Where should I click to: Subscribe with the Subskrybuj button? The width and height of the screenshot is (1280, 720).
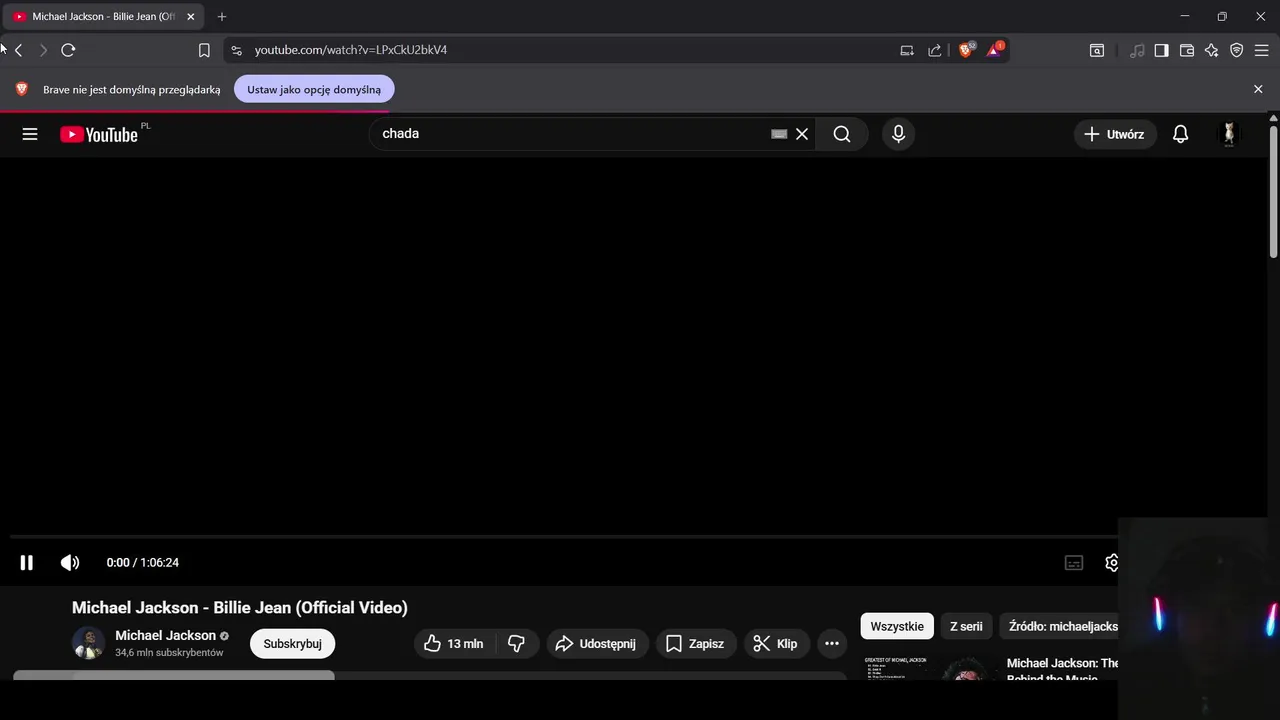coord(292,644)
